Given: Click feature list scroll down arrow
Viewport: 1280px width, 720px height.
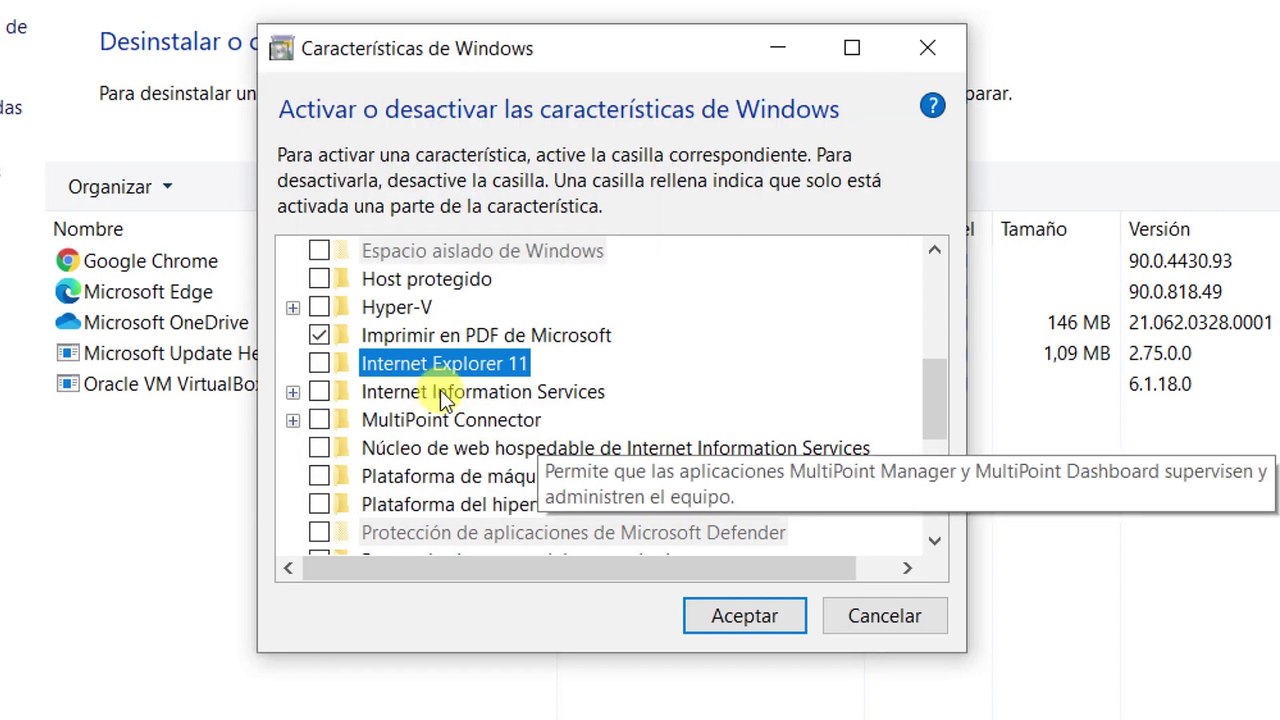Looking at the screenshot, I should click(934, 541).
